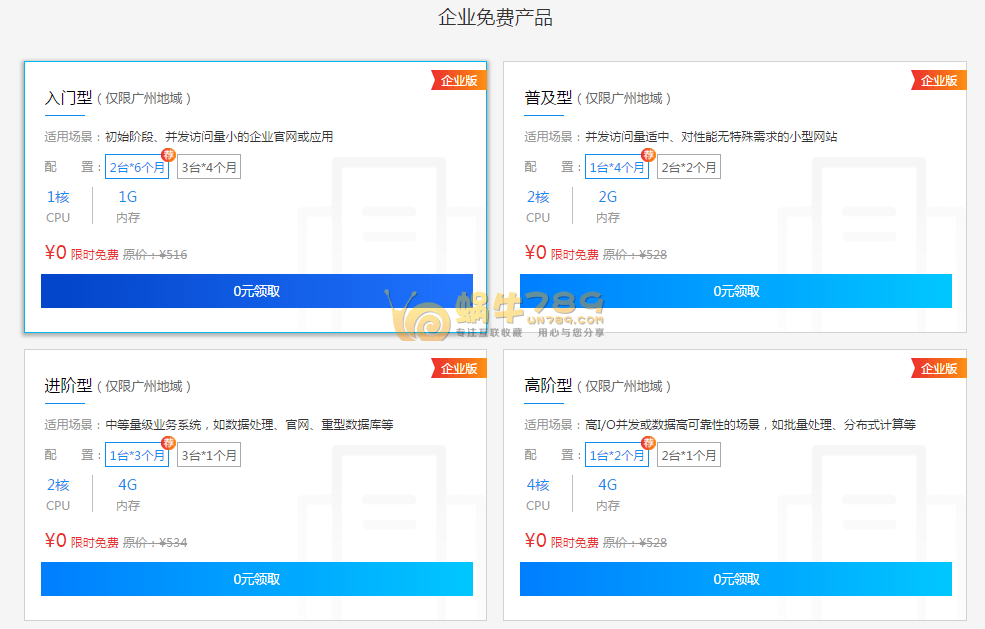The width and height of the screenshot is (985, 629).
Task: Select the 2台*2个月 configuration for 普及型
Action: click(688, 167)
